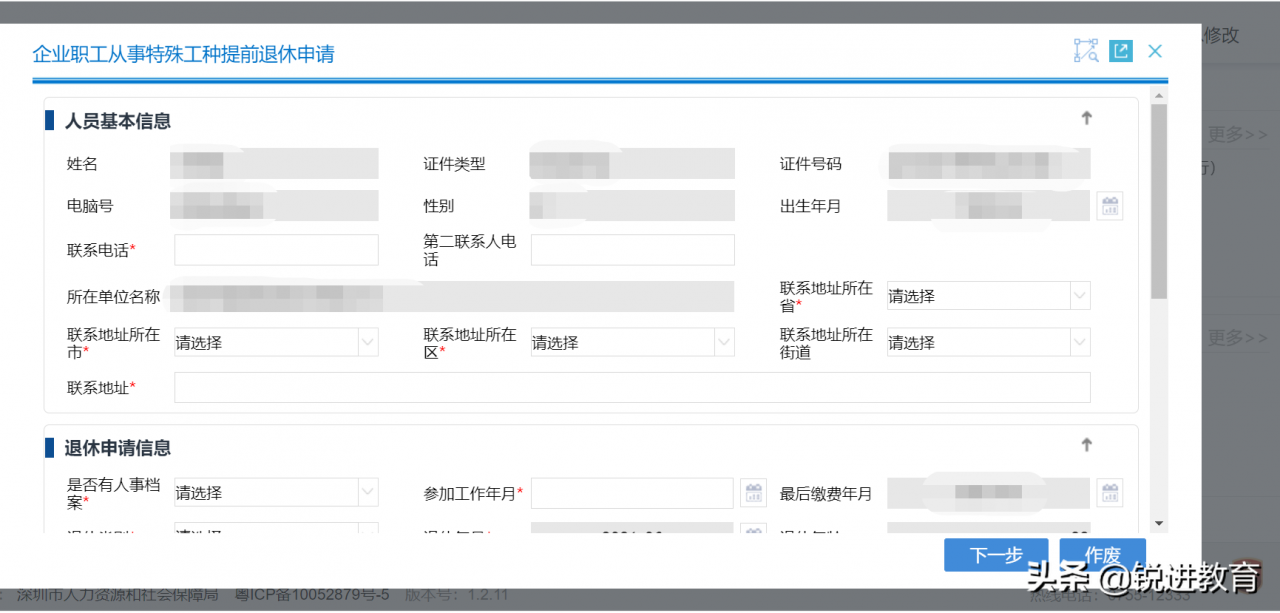Click the 作废 button
Viewport: 1280px width, 613px height.
(1102, 555)
